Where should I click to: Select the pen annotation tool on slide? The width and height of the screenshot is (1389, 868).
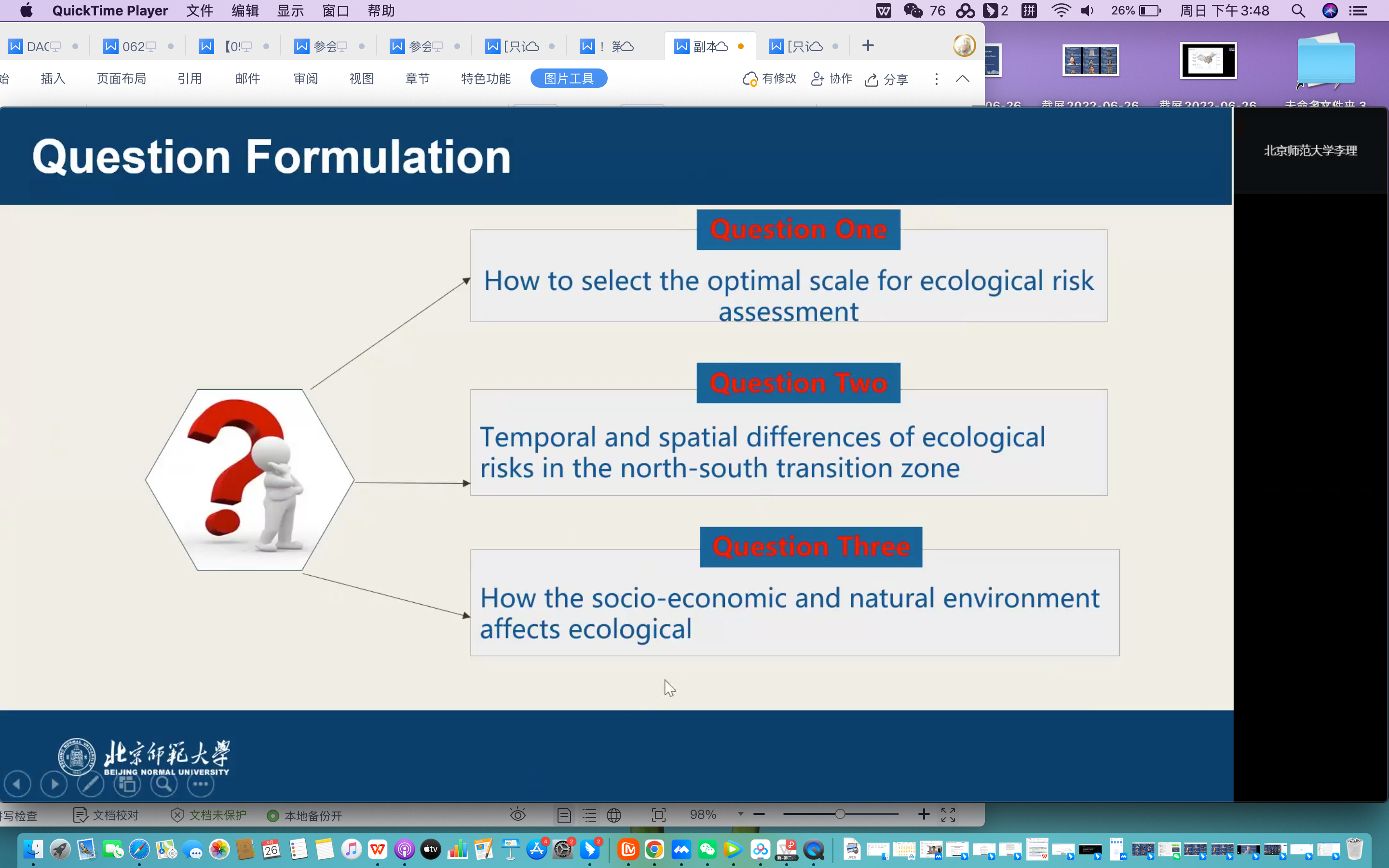pos(91,784)
